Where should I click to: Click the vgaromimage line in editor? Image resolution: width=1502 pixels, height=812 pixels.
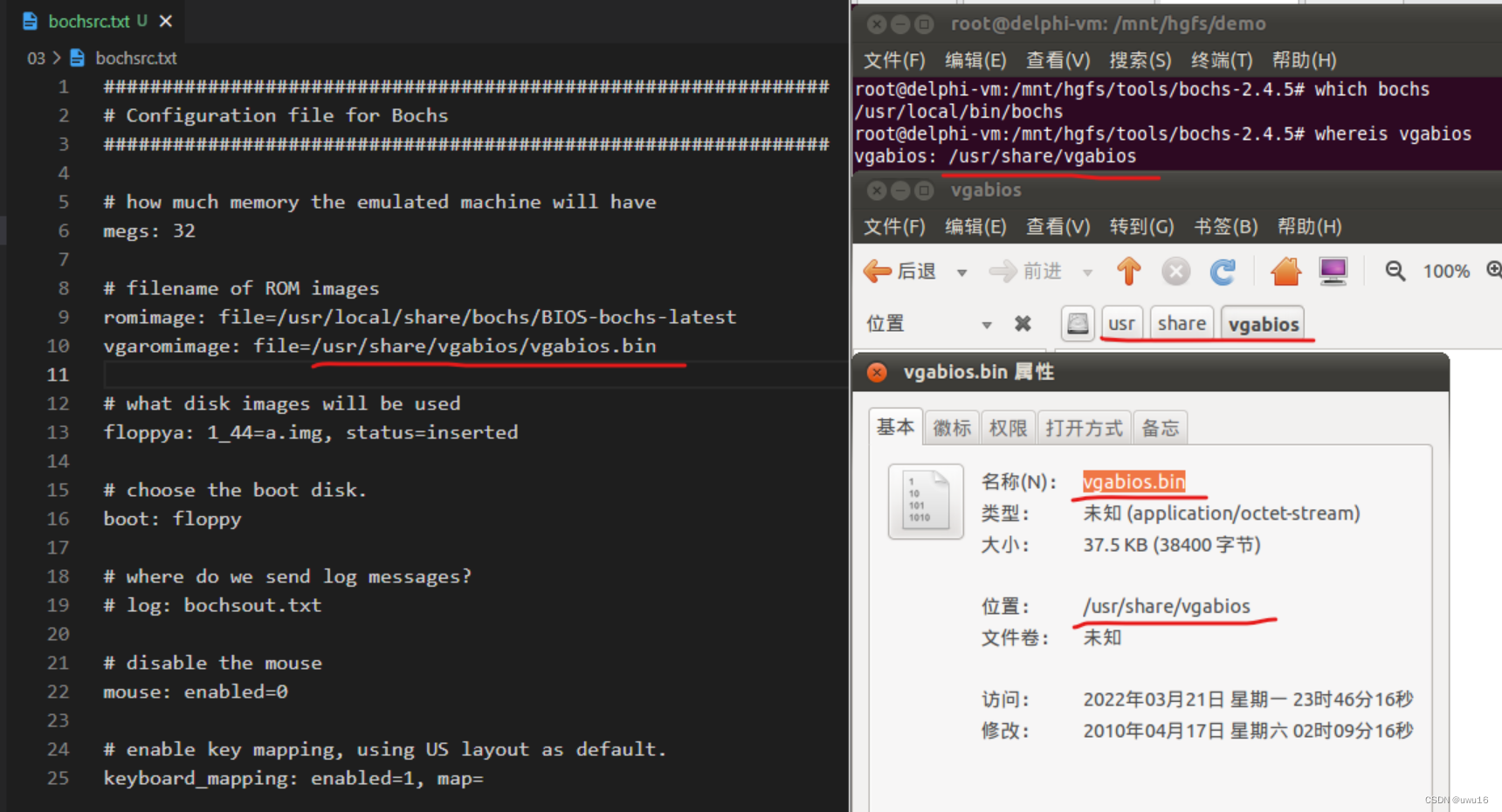[380, 346]
